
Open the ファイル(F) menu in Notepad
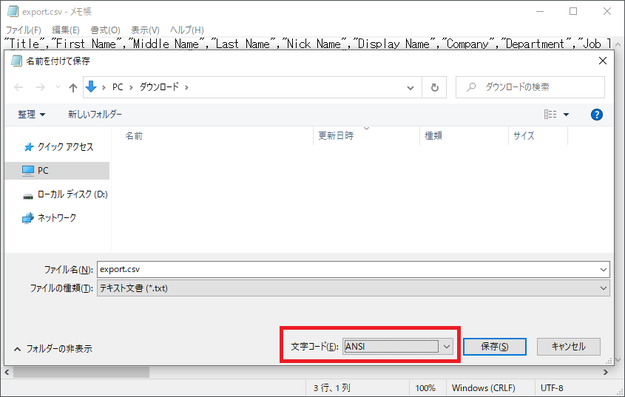(24, 30)
